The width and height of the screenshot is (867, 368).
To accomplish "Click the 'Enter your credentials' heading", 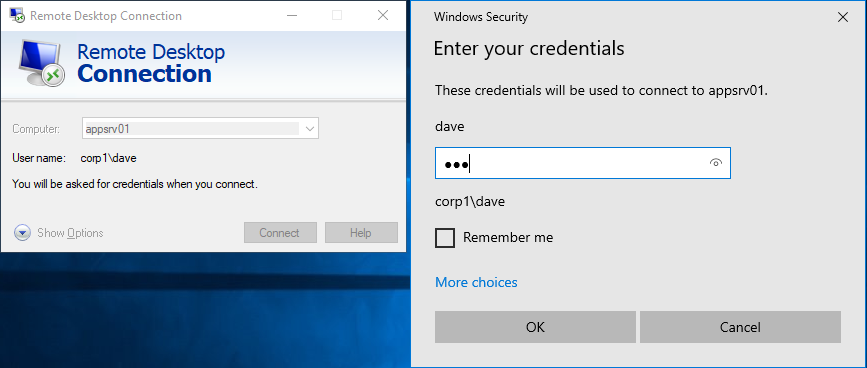I will [529, 49].
